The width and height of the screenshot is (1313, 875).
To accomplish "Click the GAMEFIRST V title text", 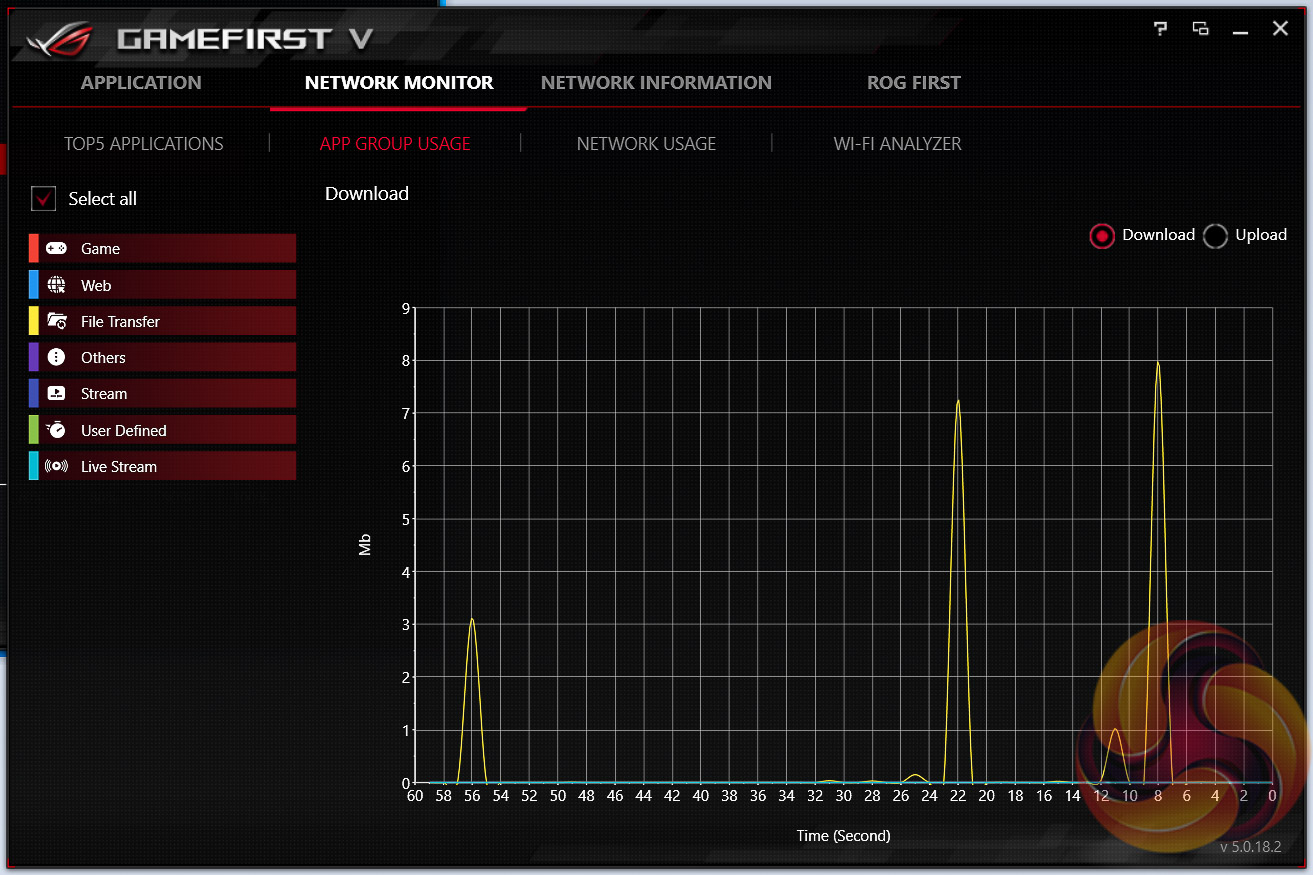I will point(245,39).
